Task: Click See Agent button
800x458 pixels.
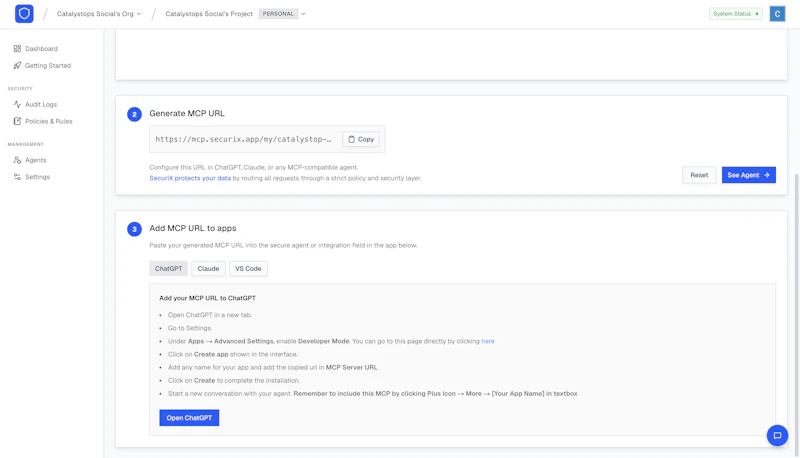Action: pyautogui.click(x=748, y=175)
